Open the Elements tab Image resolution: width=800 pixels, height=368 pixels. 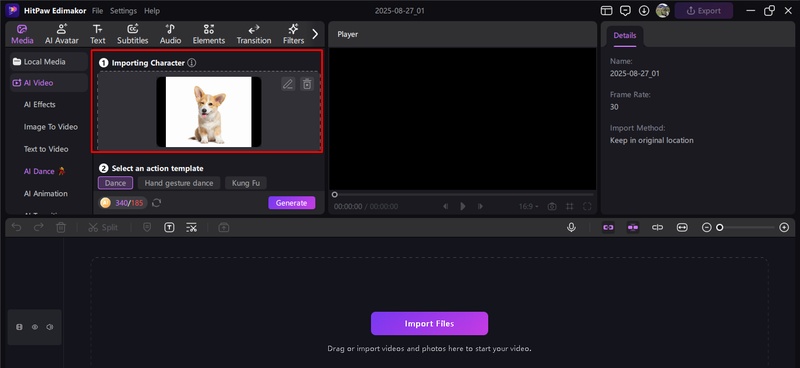click(x=209, y=34)
